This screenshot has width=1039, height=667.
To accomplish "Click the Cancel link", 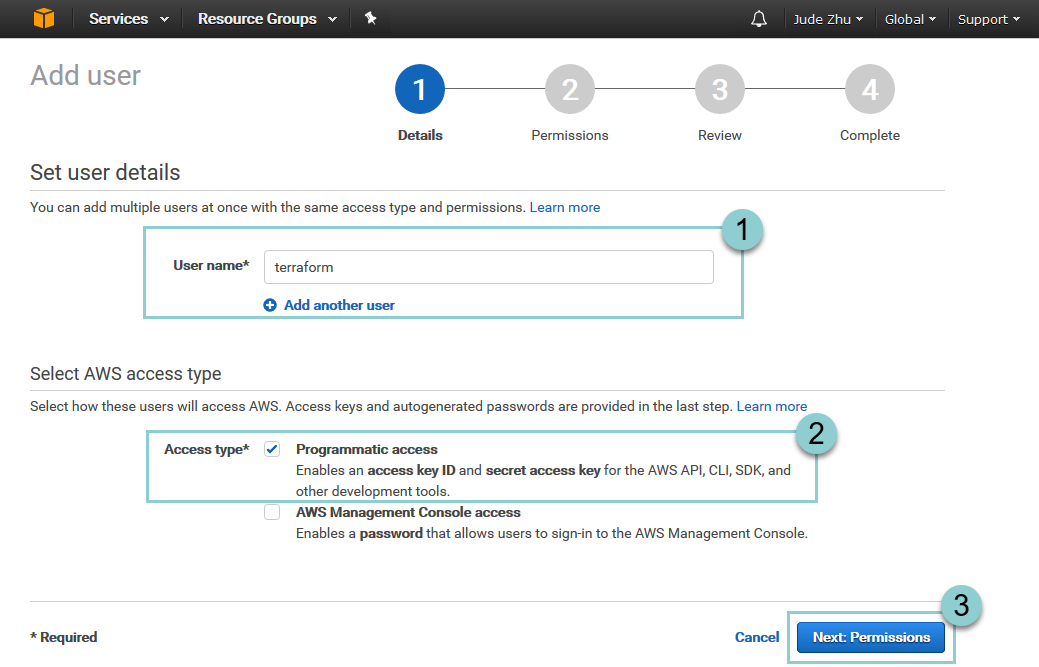I will [757, 637].
